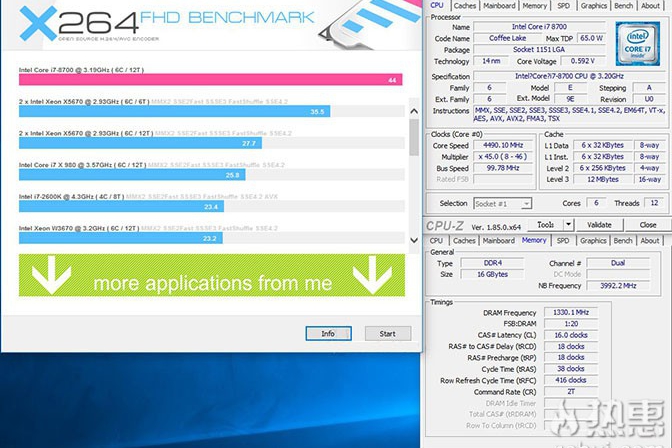This screenshot has height=448, width=672.
Task: Click the Close button in CPU-Z
Action: coord(648,225)
